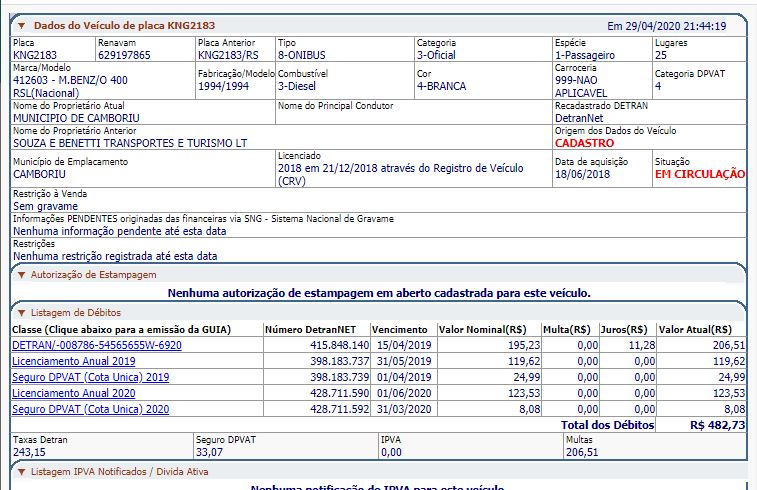Image resolution: width=757 pixels, height=490 pixels.
Task: Select the DetranNet recadastrado value
Action: (579, 118)
